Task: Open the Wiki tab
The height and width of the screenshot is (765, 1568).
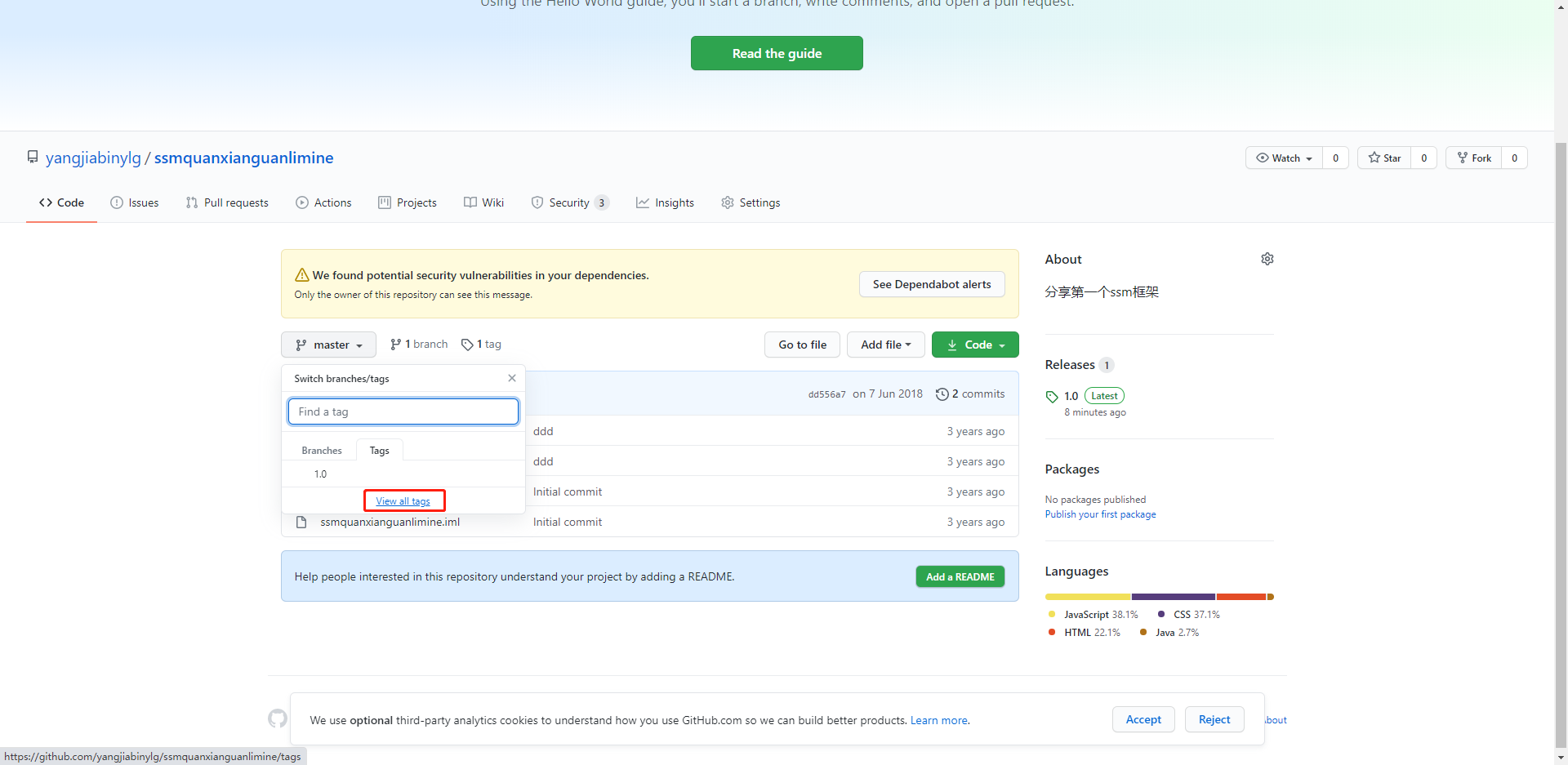Action: pos(483,202)
